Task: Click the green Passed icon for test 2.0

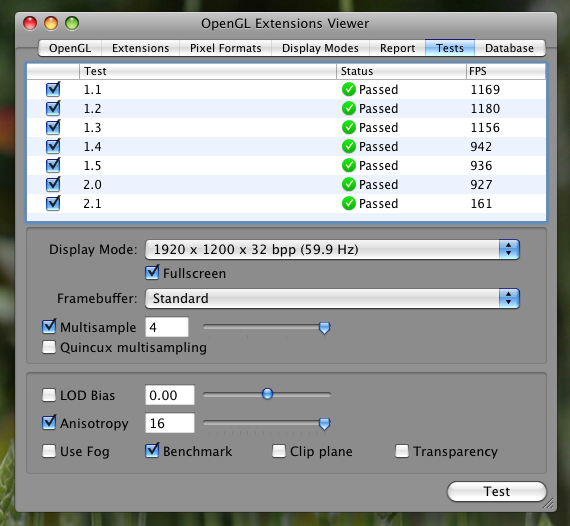Action: coord(349,184)
